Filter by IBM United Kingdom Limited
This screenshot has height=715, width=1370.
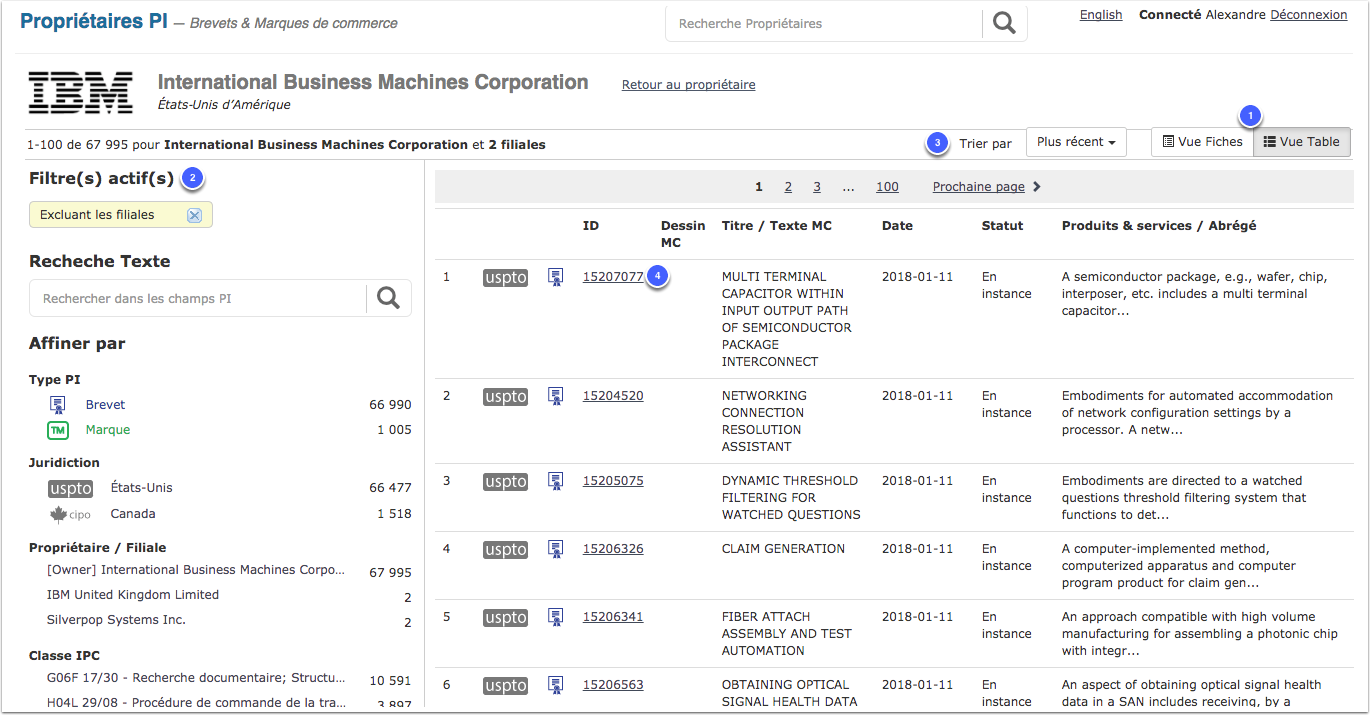(133, 595)
